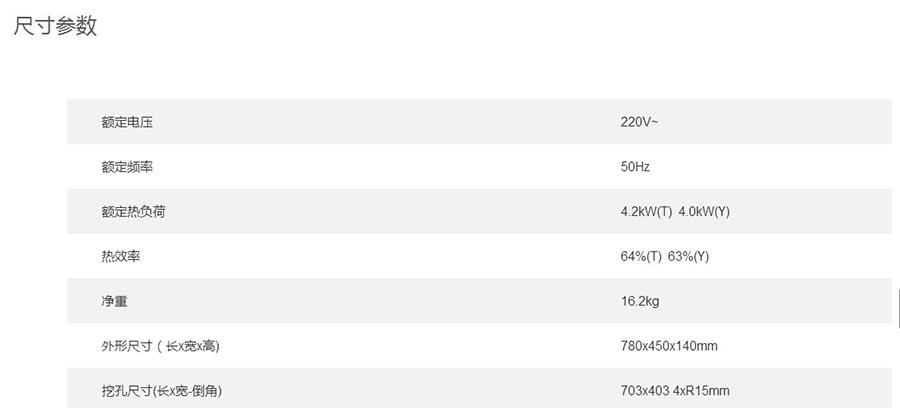Click the 4.0kW(Y) heat load value

(704, 212)
